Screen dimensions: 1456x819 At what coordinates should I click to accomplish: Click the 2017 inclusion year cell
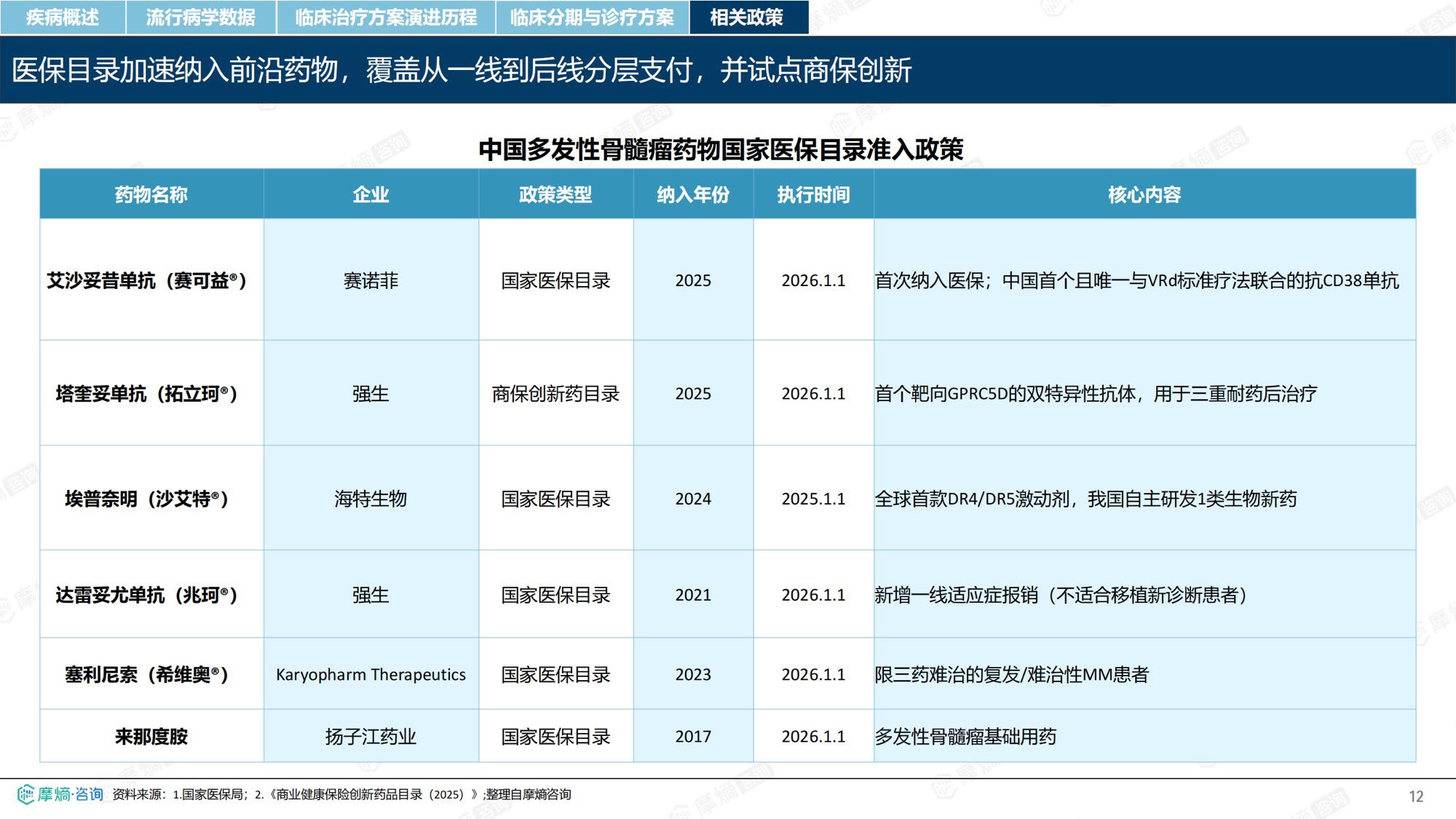click(693, 737)
